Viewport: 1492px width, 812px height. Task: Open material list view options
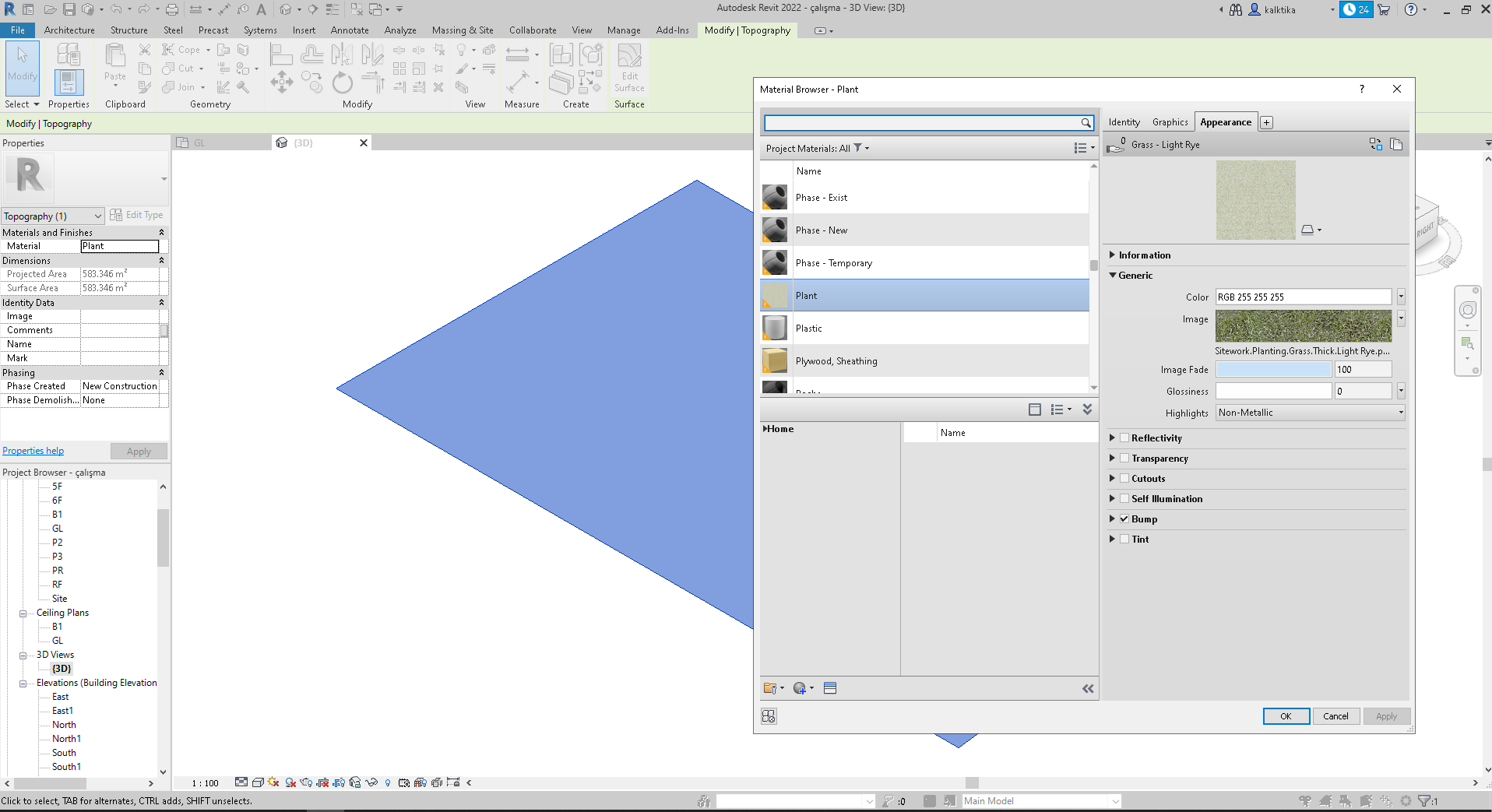tap(1083, 148)
